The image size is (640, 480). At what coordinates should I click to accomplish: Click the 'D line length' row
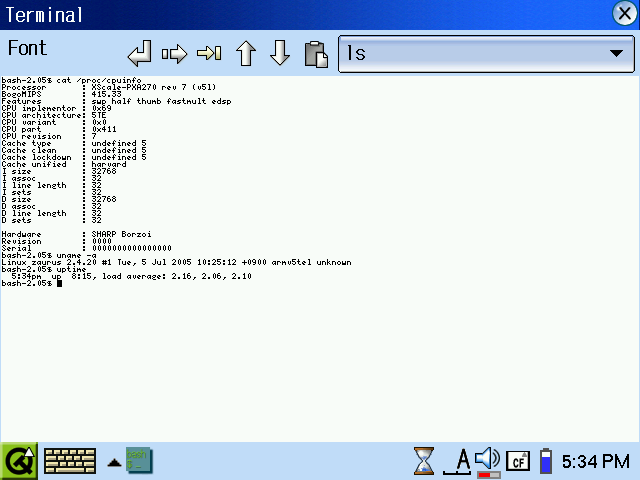(51, 213)
